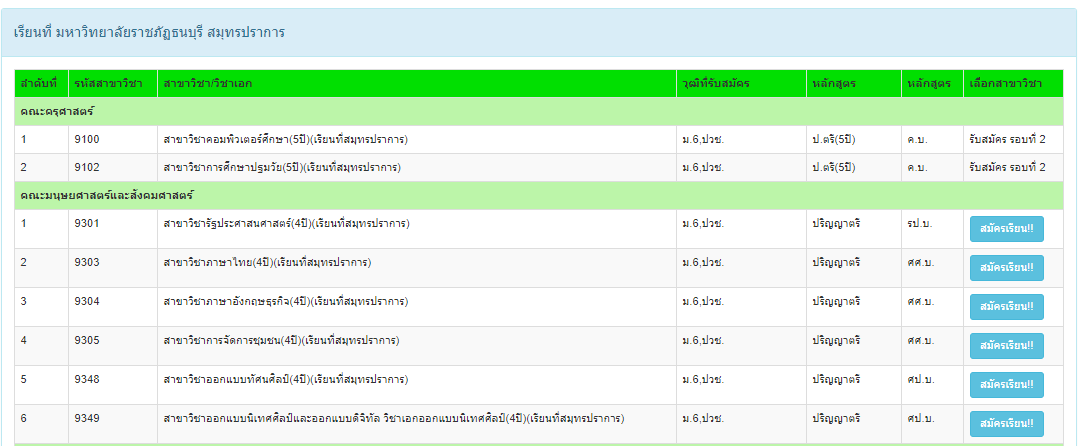Click รับสมัคร รอบที่ 2 in row 9100
Image resolution: width=1080 pixels, height=446 pixels.
point(1007,140)
